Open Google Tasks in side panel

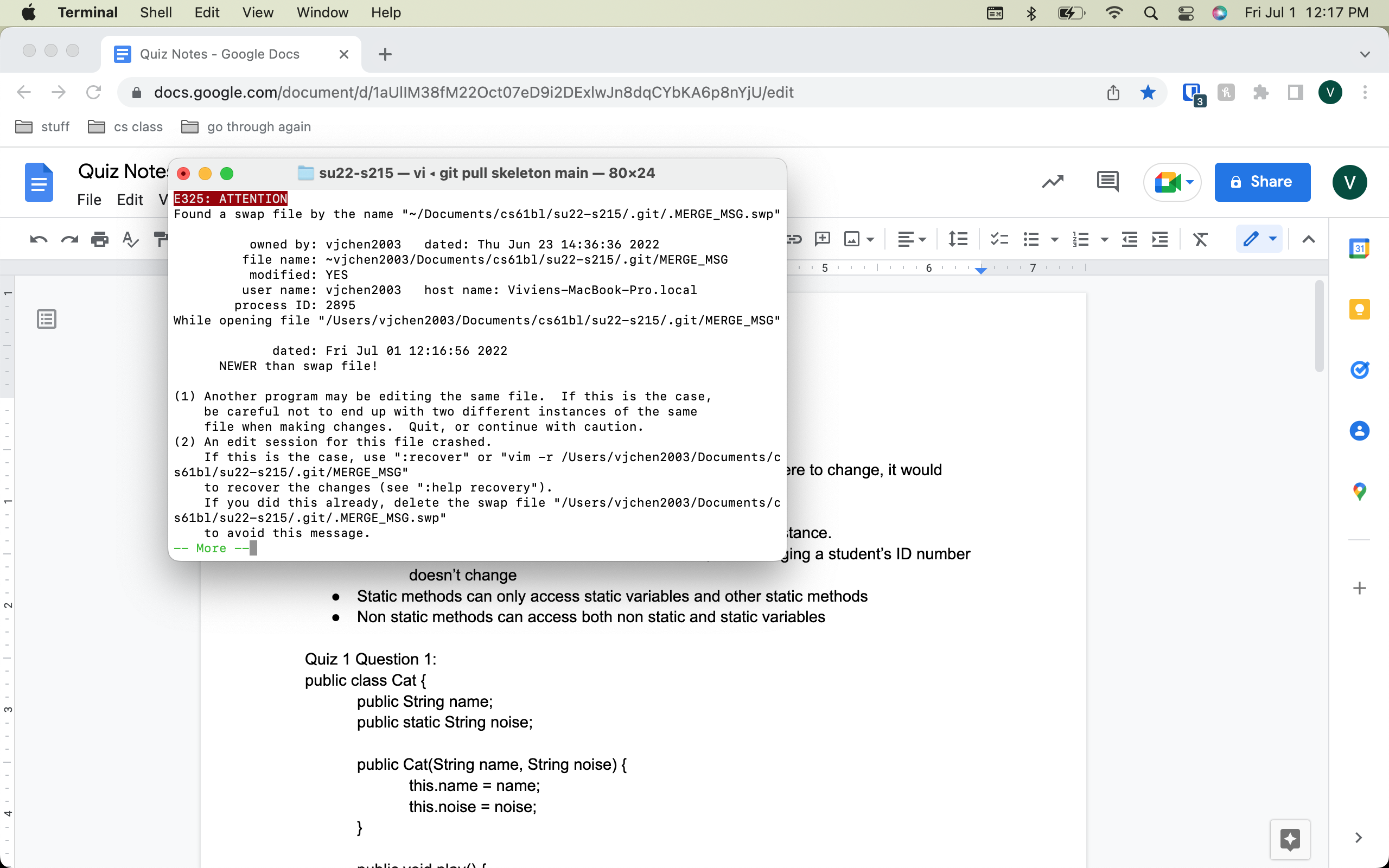click(x=1359, y=369)
